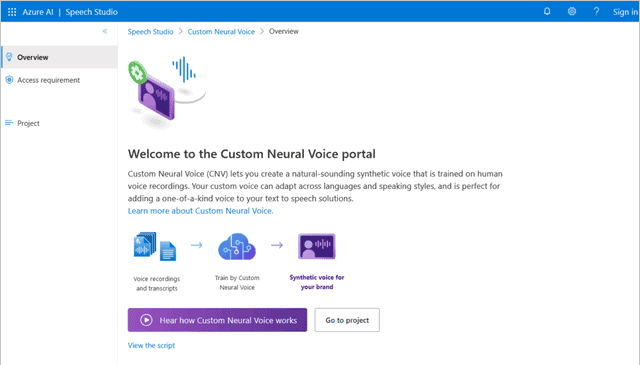Screen dimensions: 640x365
Task: Select Overview in the sidebar
Action: coord(60,57)
